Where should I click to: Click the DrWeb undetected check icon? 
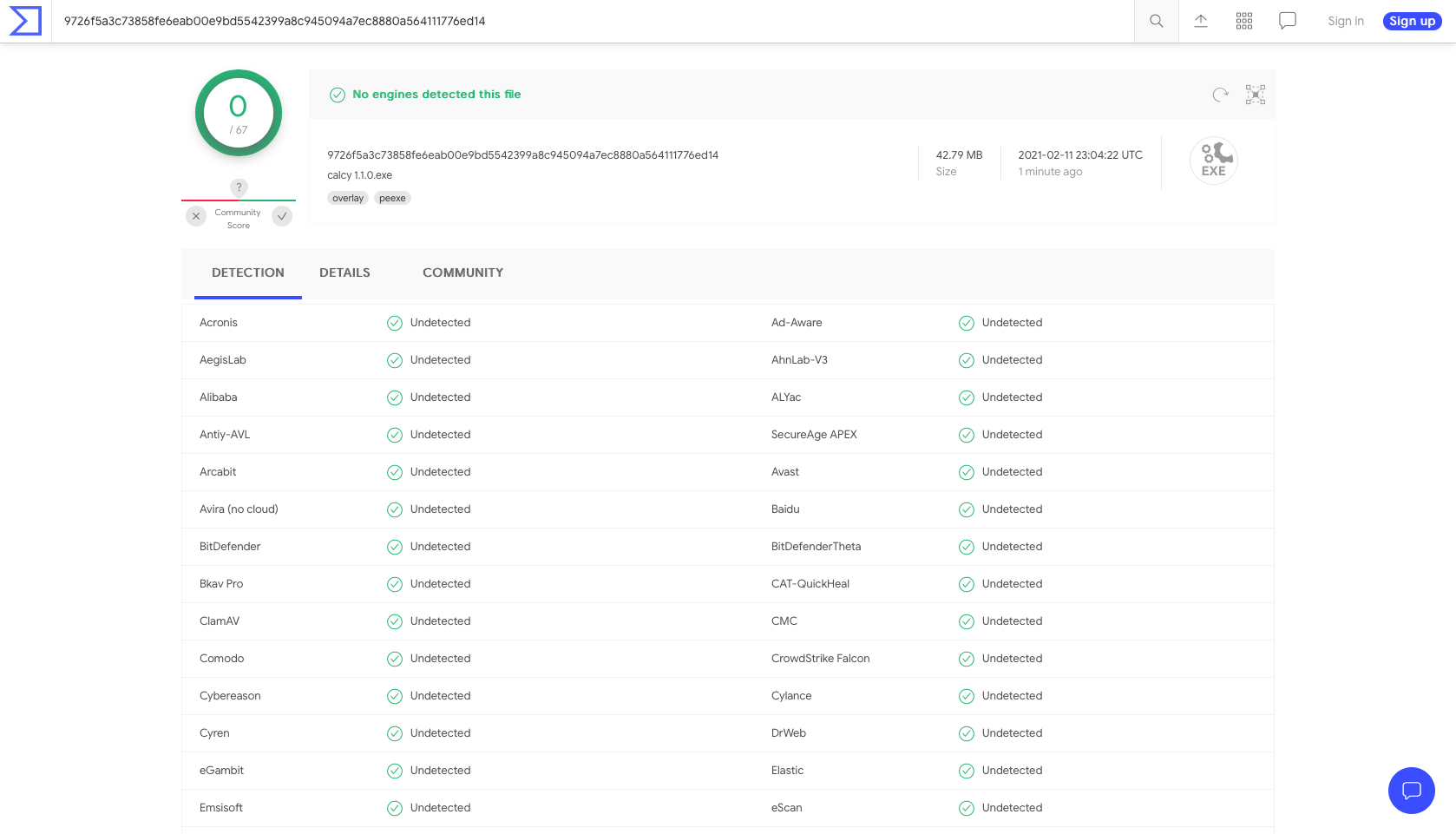click(967, 733)
